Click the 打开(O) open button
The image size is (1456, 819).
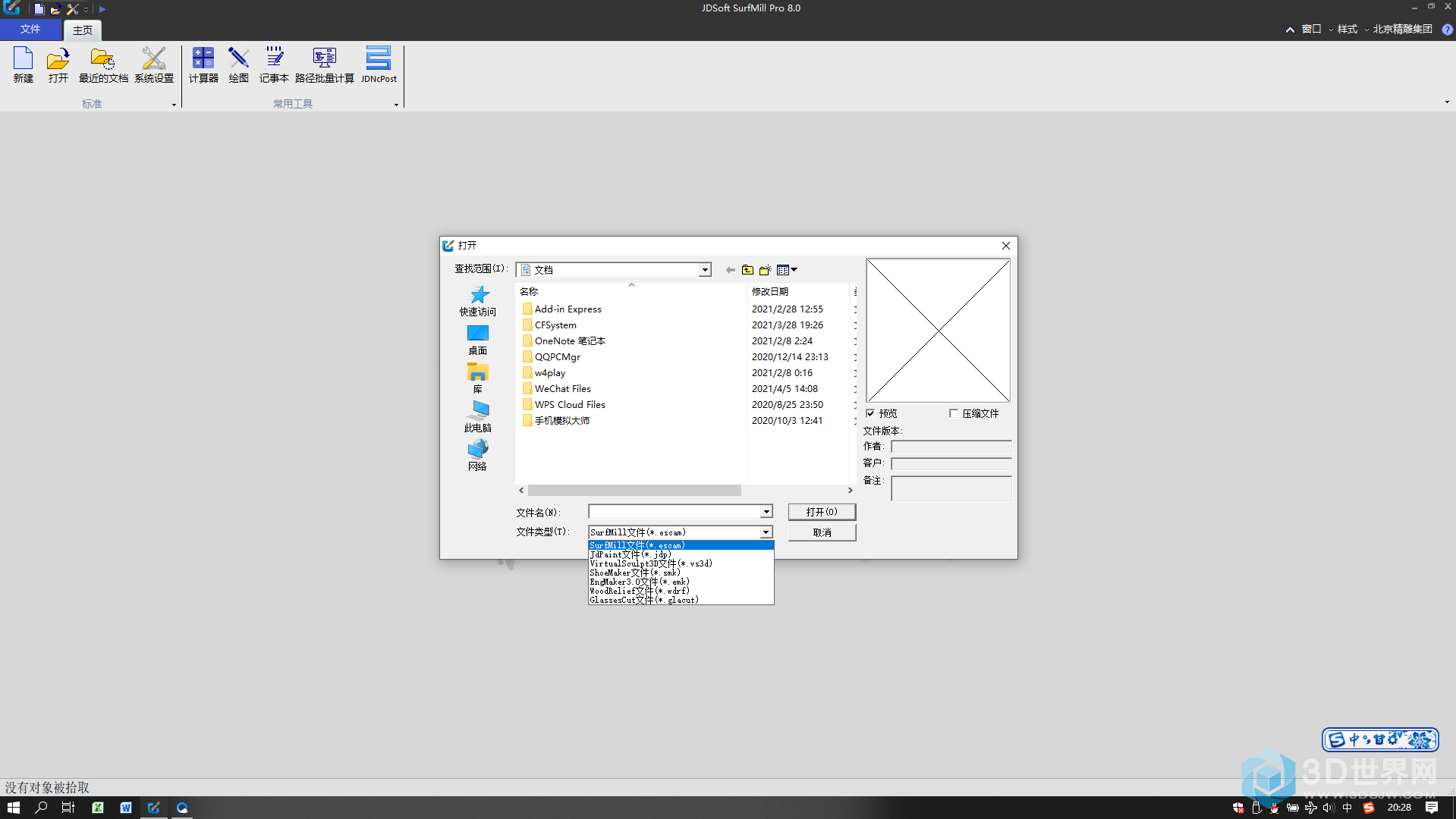pyautogui.click(x=822, y=512)
